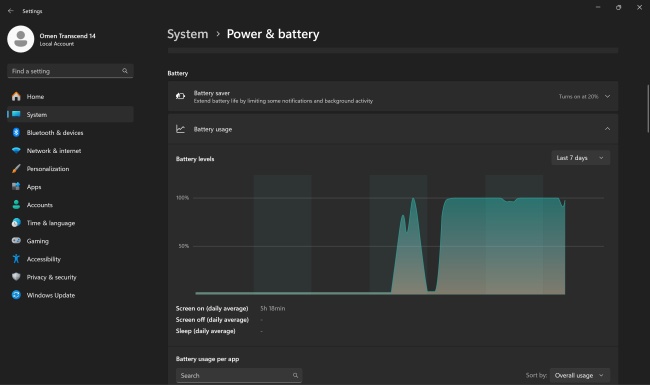Click the Home house icon
The width and height of the screenshot is (650, 385).
(16, 97)
